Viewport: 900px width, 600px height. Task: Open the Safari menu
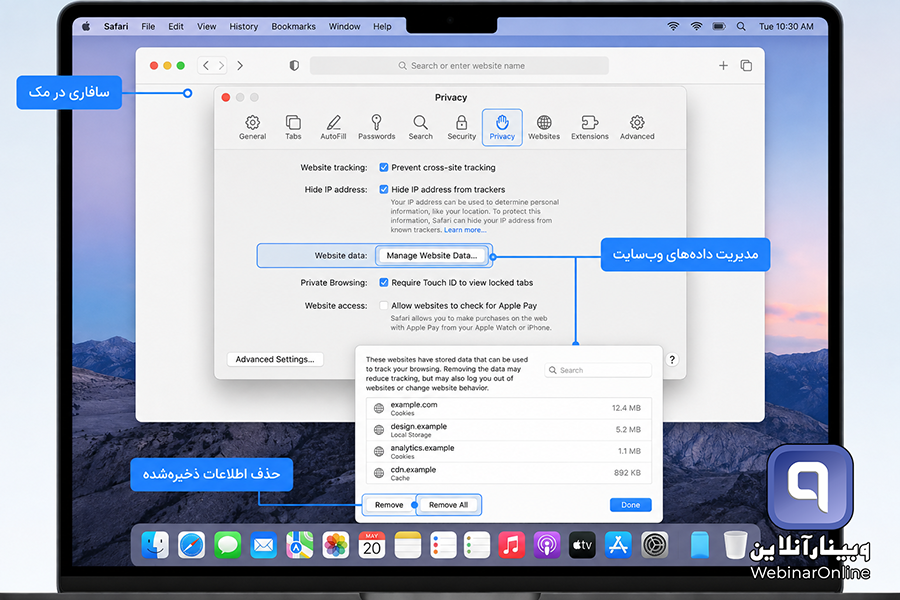point(116,26)
